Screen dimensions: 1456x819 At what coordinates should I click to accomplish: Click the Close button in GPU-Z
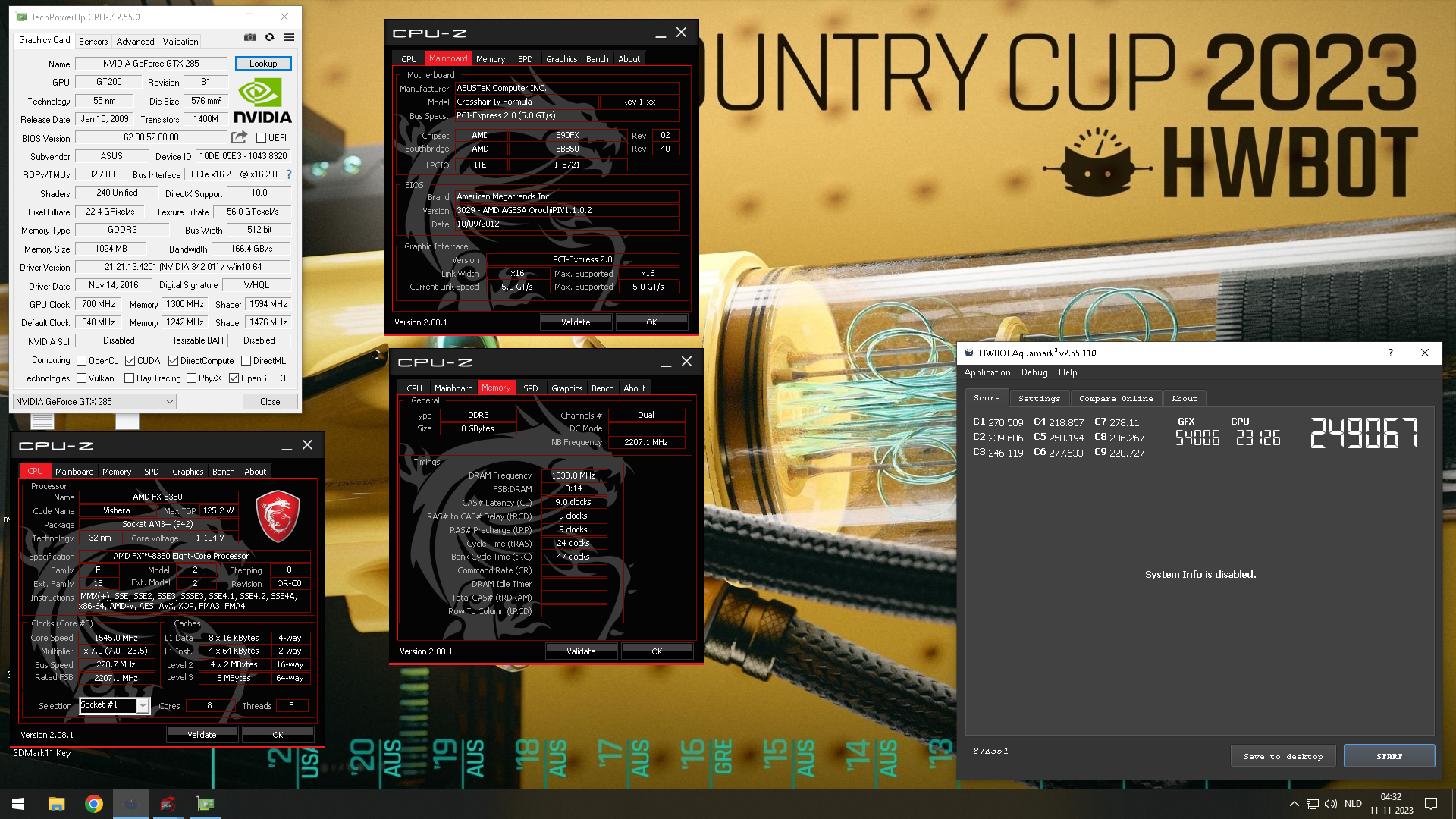click(270, 402)
